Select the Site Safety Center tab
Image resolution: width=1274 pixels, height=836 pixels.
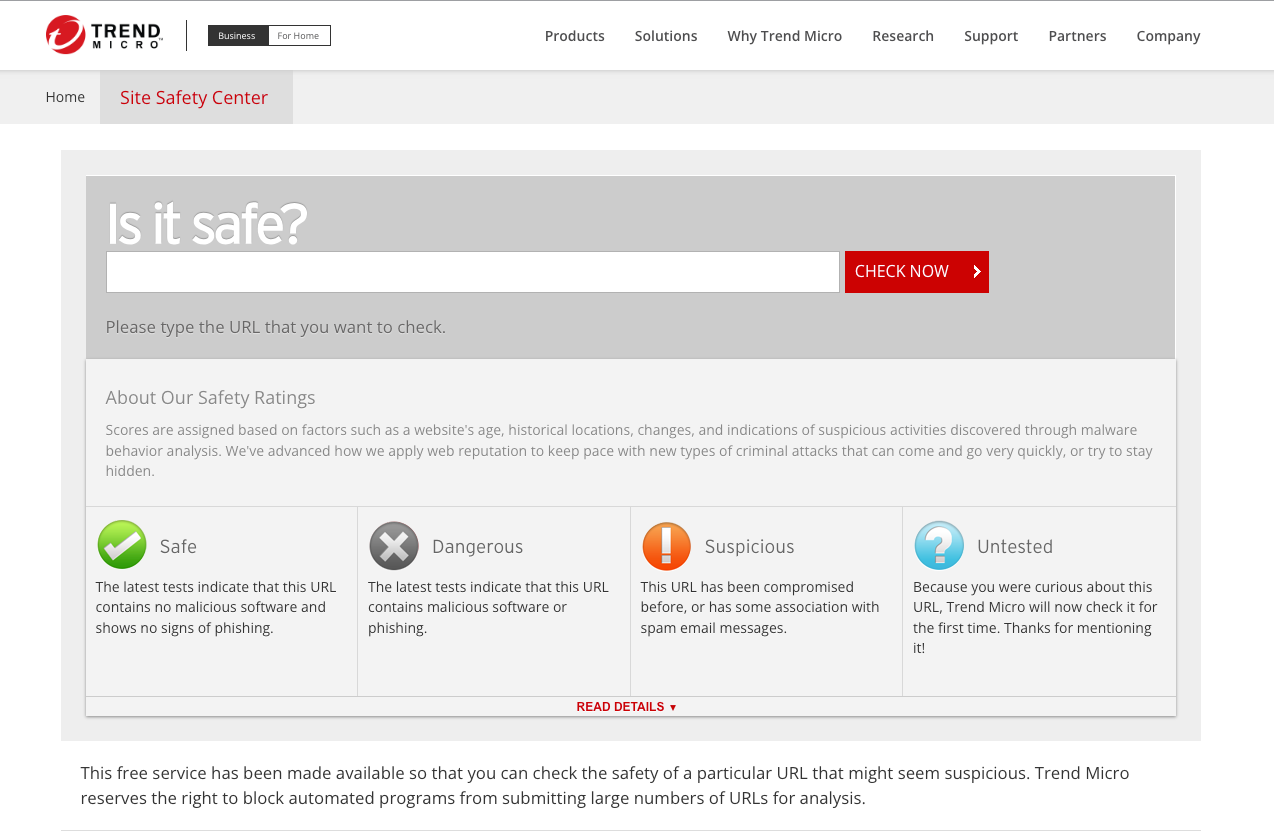[194, 97]
